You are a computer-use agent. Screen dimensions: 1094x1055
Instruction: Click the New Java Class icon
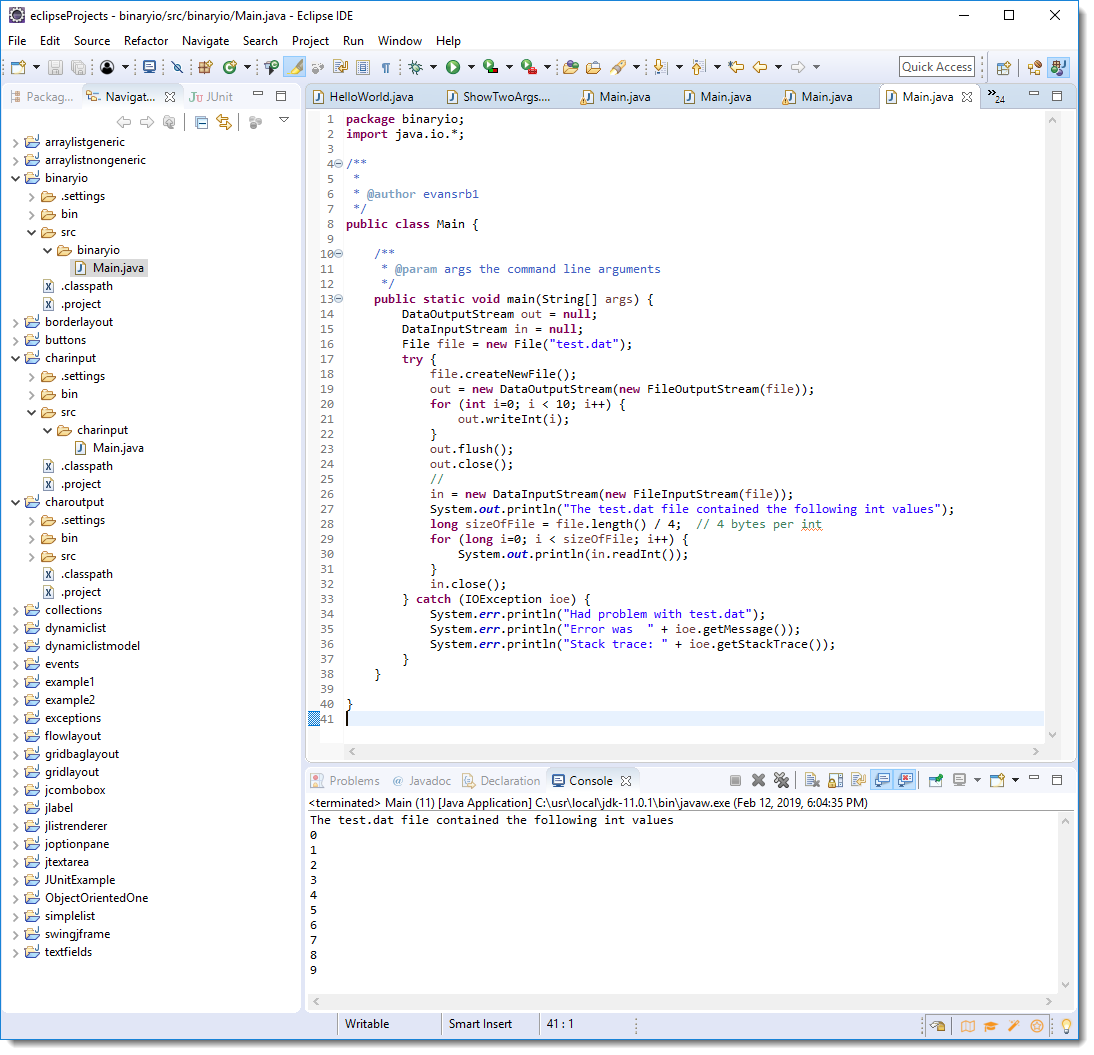tap(230, 67)
